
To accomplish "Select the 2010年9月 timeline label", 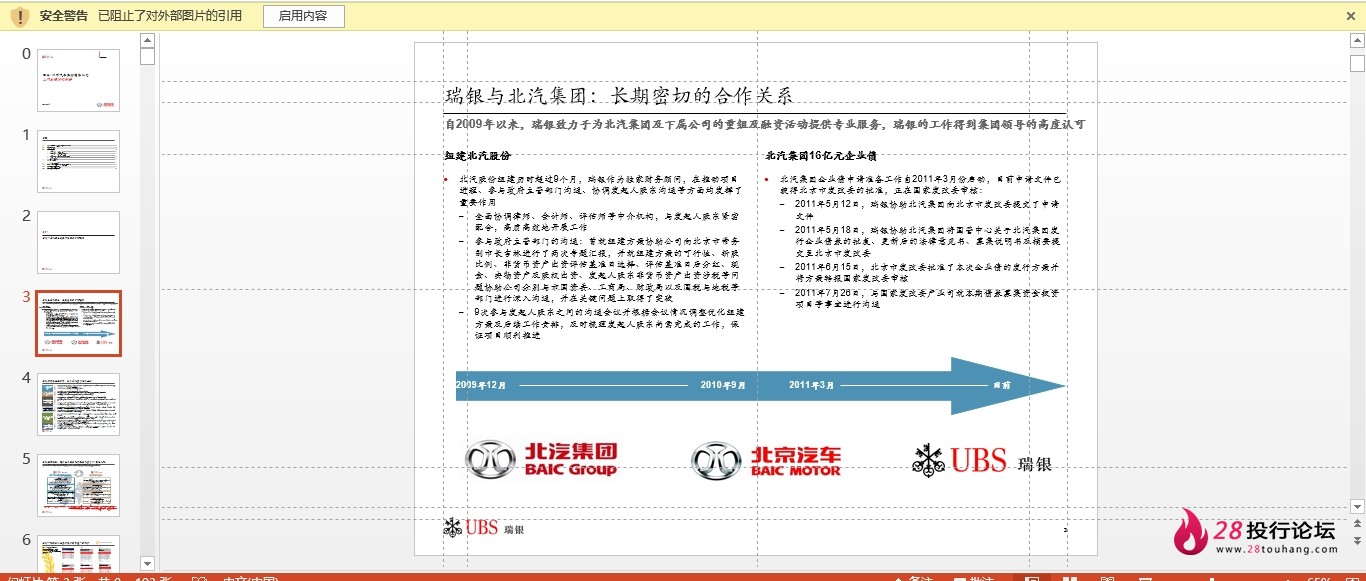I will [723, 385].
